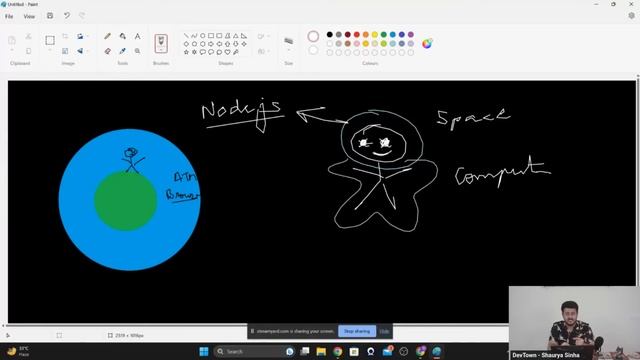
Task: Click the Stop sharing button
Action: (x=357, y=331)
